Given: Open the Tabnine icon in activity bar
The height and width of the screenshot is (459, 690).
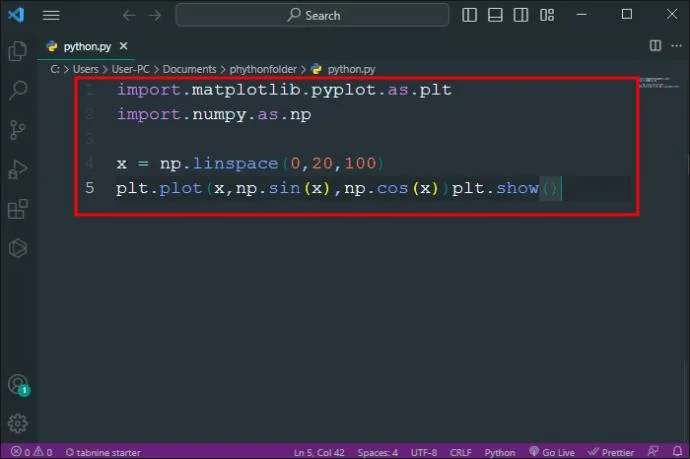Looking at the screenshot, I should pos(18,248).
